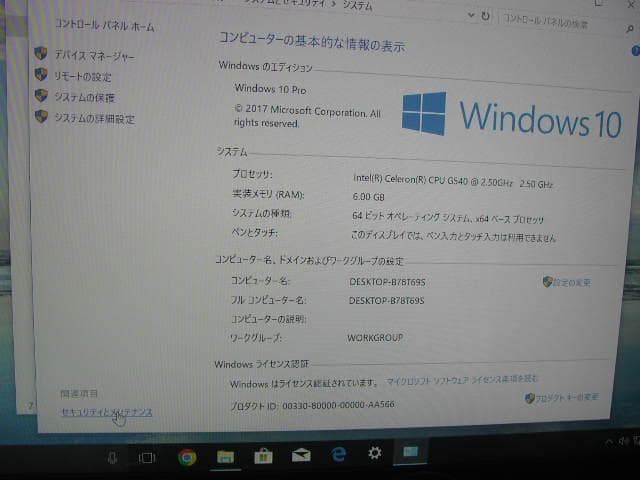Open Microsoft Edge from taskbar
The image size is (640, 480).
[338, 454]
